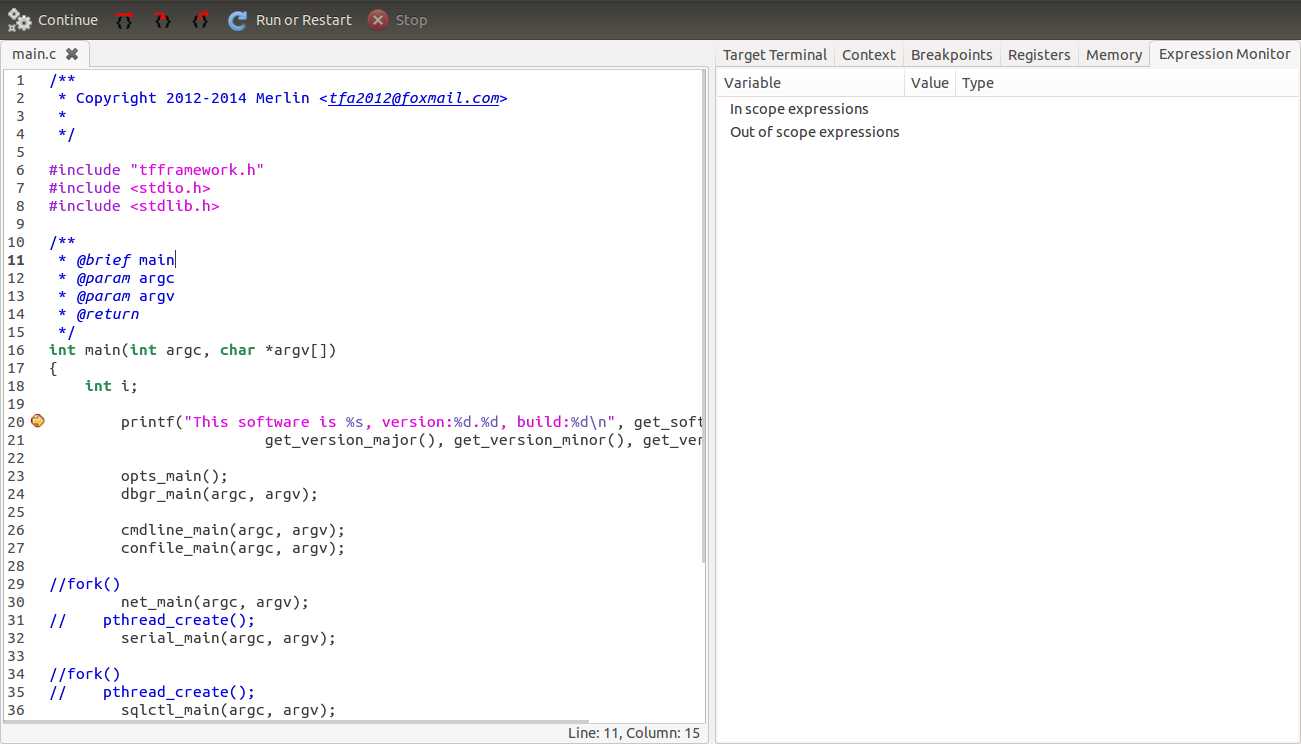Viewport: 1301px width, 744px height.
Task: Show the Memory tab
Action: (1114, 55)
